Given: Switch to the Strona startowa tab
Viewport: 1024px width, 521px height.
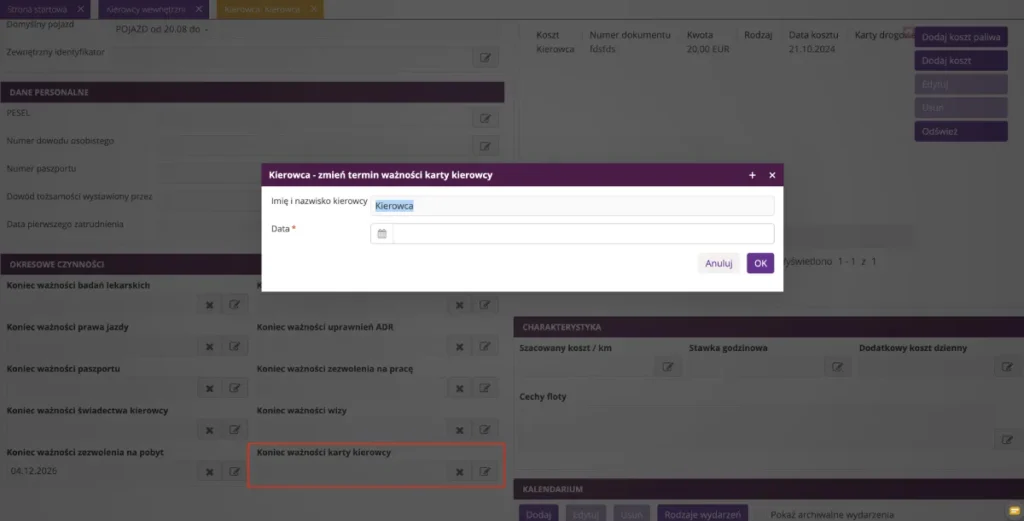Looking at the screenshot, I should pyautogui.click(x=37, y=9).
